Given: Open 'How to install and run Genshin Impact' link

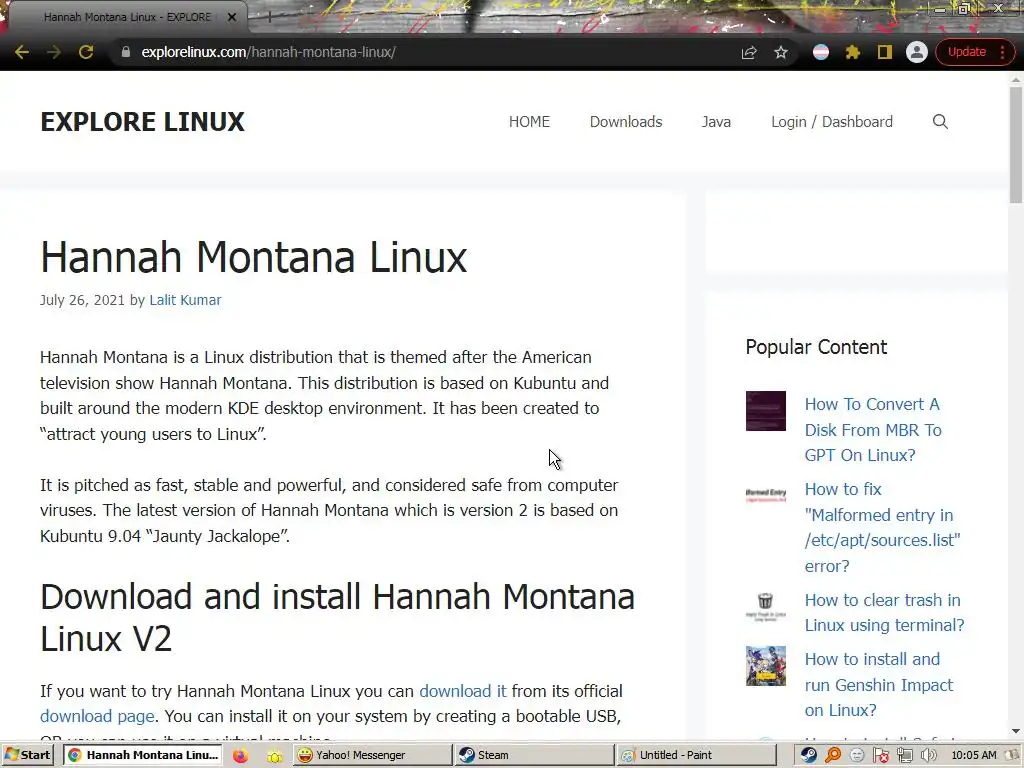Looking at the screenshot, I should click(878, 684).
